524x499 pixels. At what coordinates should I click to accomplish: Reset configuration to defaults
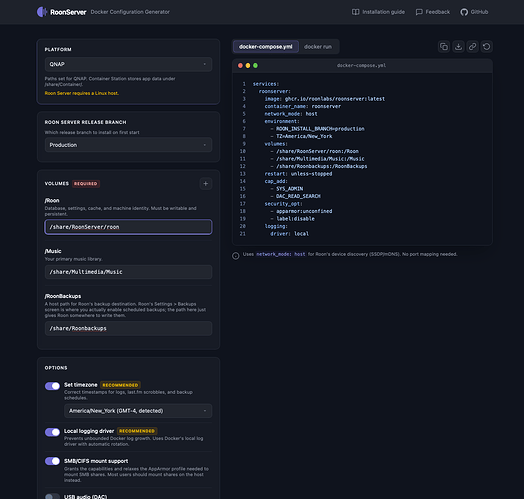click(x=487, y=46)
